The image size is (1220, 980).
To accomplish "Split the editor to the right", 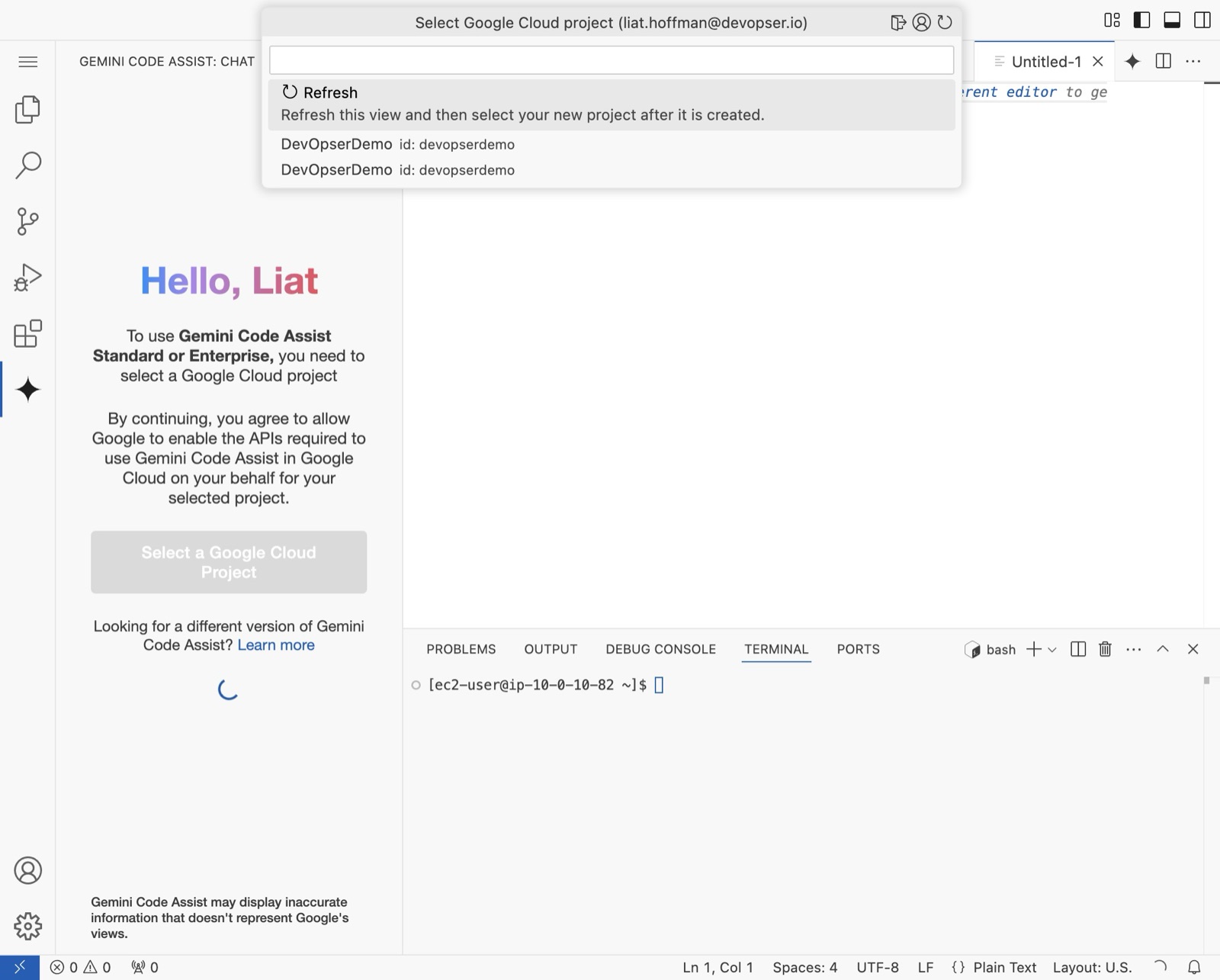I will tap(1164, 61).
